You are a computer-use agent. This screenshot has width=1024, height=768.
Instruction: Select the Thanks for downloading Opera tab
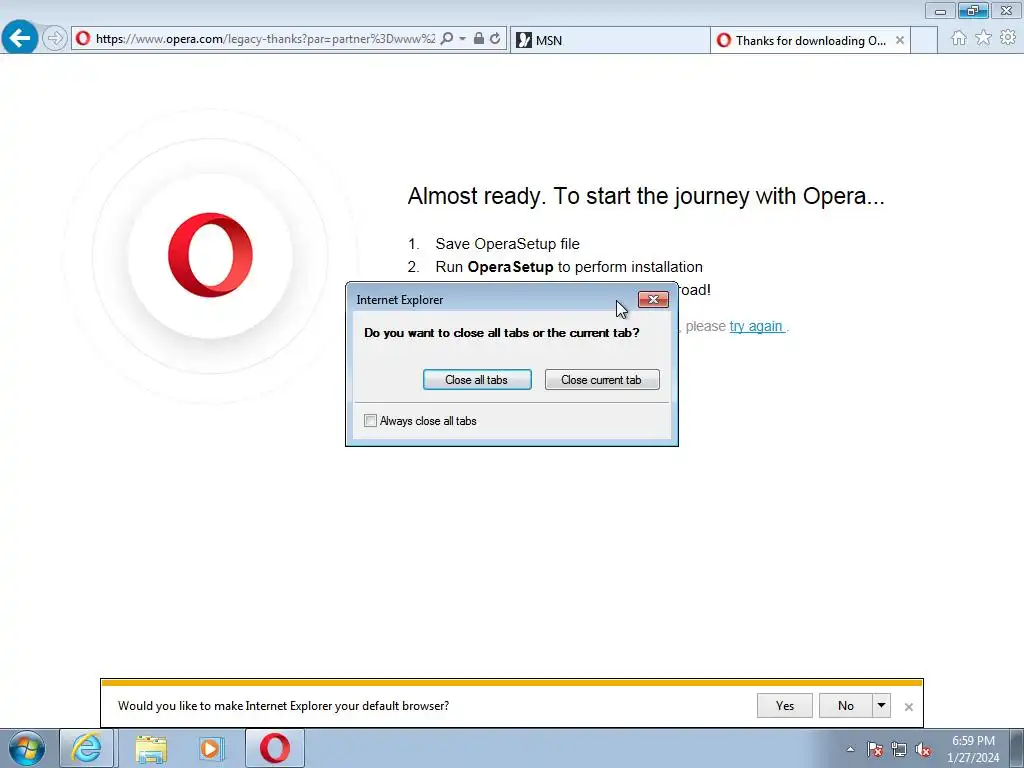coord(810,40)
